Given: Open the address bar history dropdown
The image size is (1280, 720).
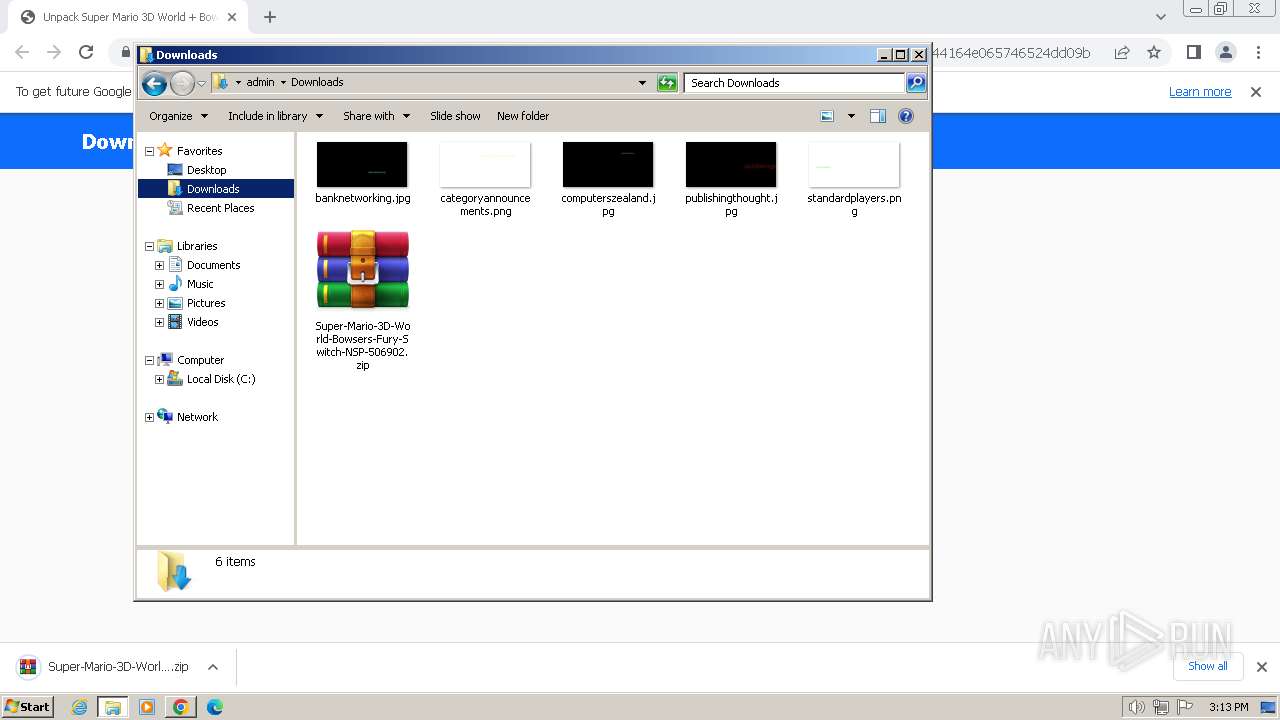Looking at the screenshot, I should click(x=642, y=83).
